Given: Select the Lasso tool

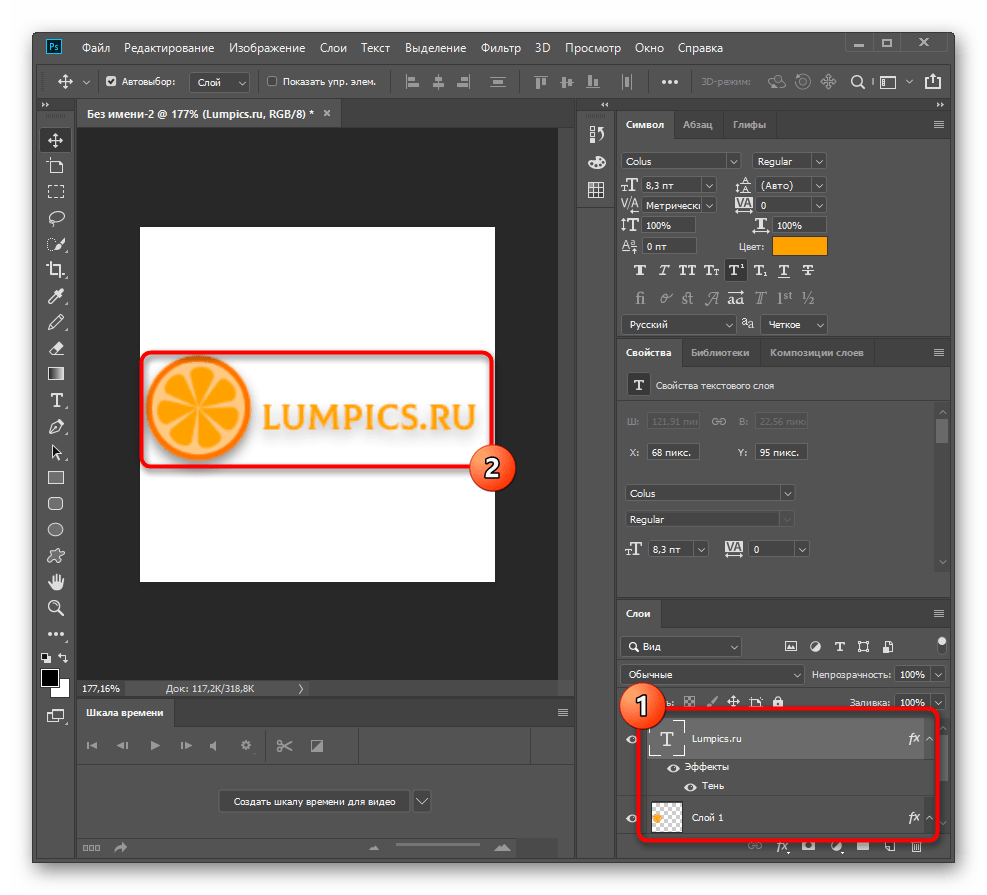Looking at the screenshot, I should click(x=55, y=218).
